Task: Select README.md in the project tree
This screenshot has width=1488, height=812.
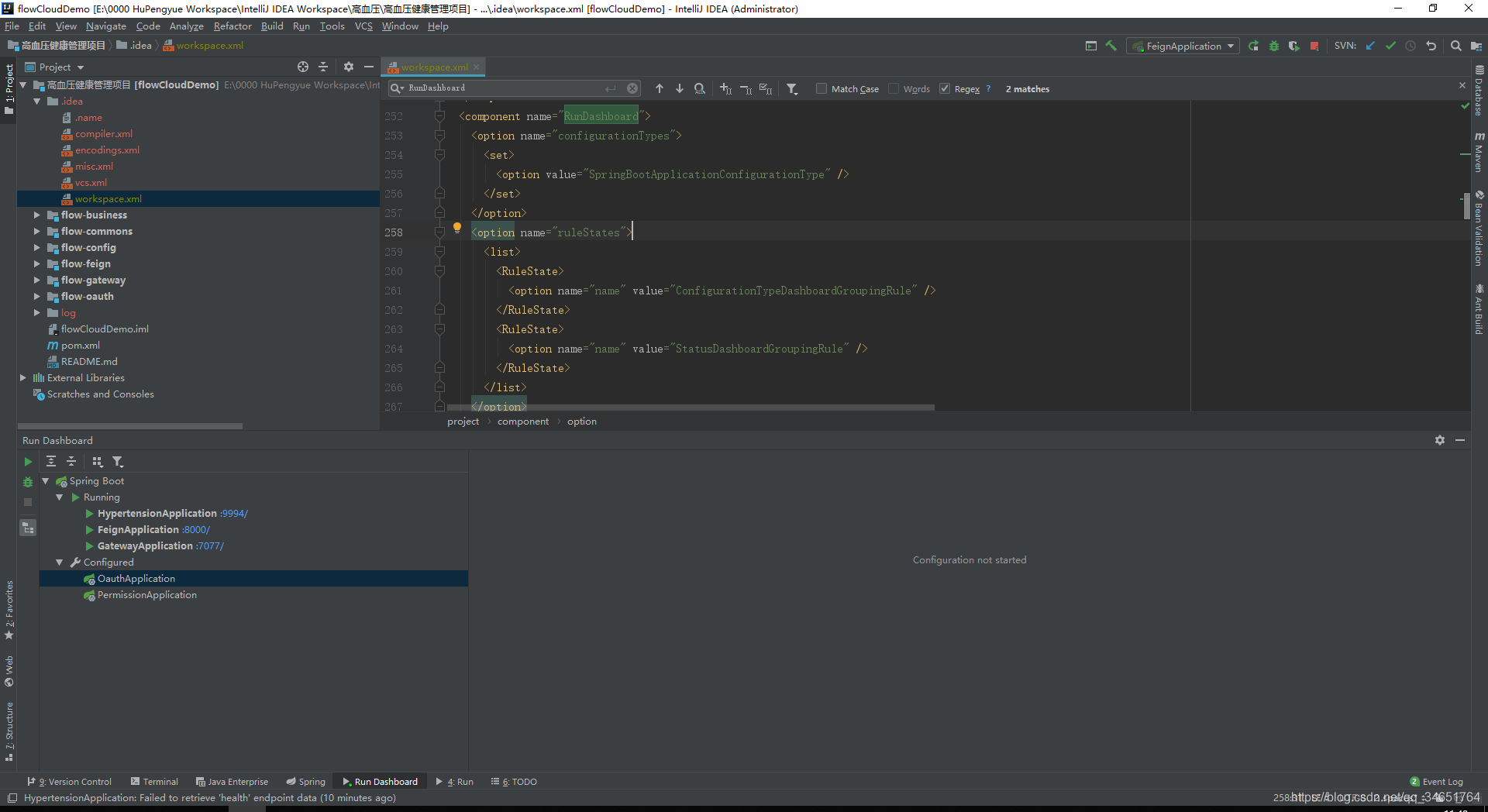Action: coord(89,361)
